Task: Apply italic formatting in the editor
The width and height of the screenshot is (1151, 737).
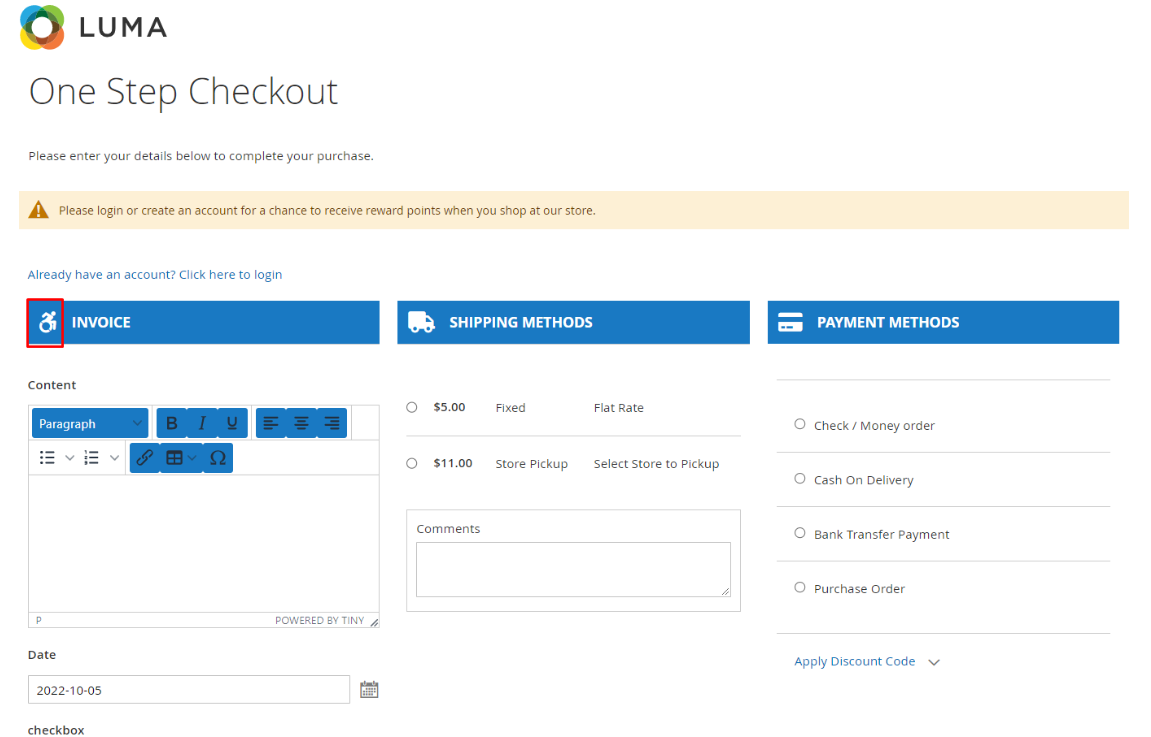Action: point(202,424)
